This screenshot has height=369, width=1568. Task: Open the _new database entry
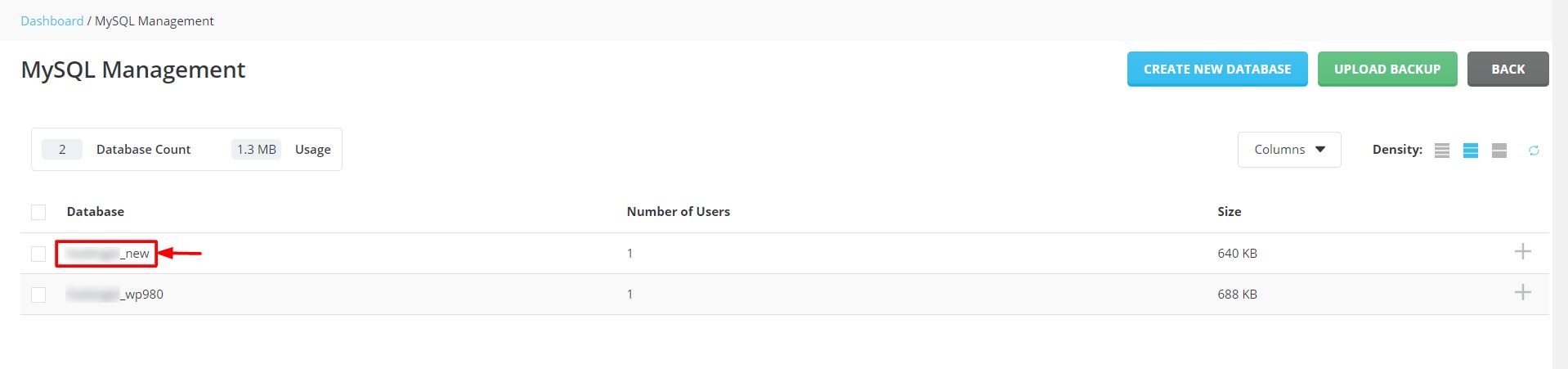click(x=108, y=254)
